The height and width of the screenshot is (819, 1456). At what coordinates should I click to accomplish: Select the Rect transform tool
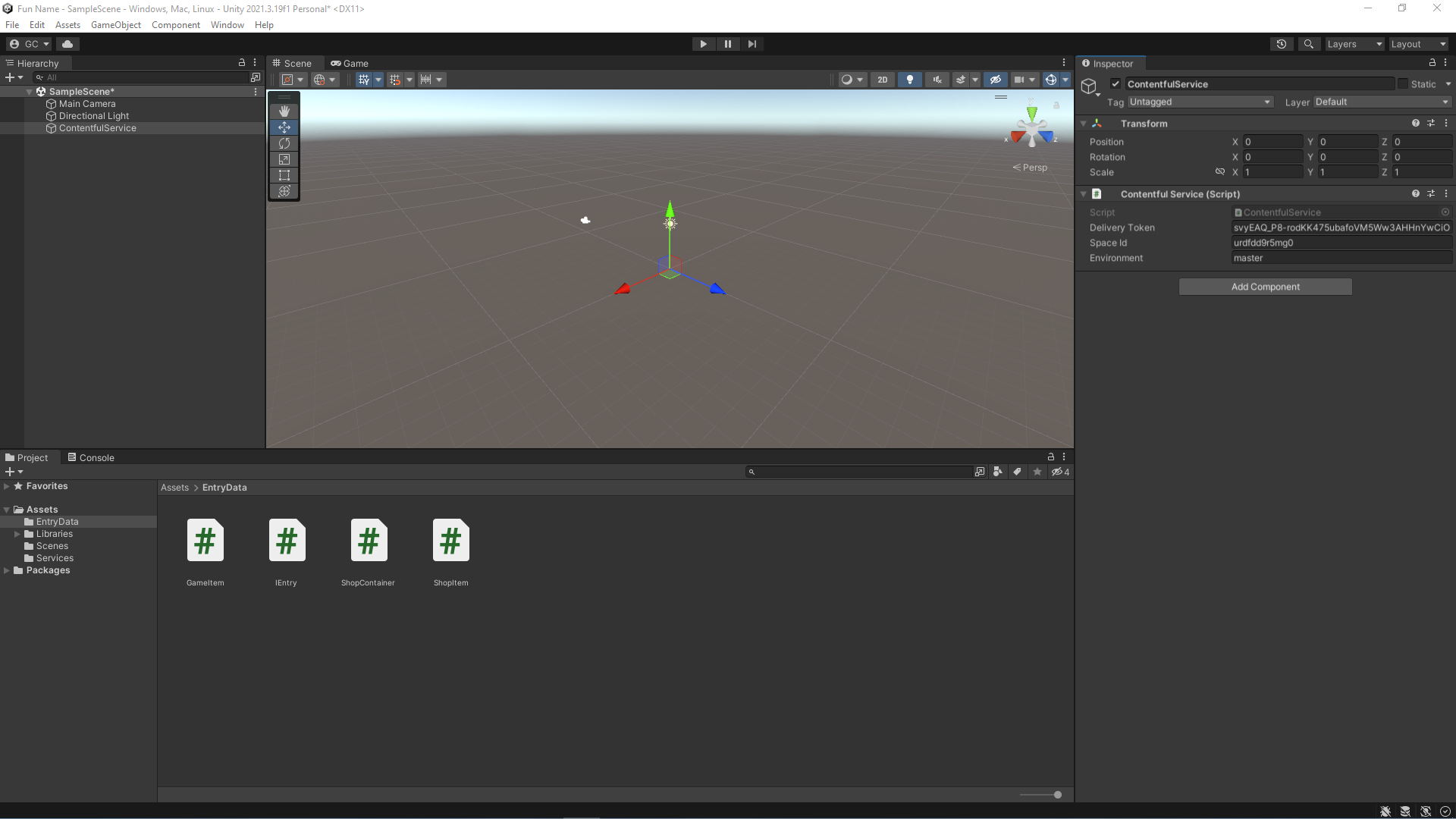tap(284, 175)
